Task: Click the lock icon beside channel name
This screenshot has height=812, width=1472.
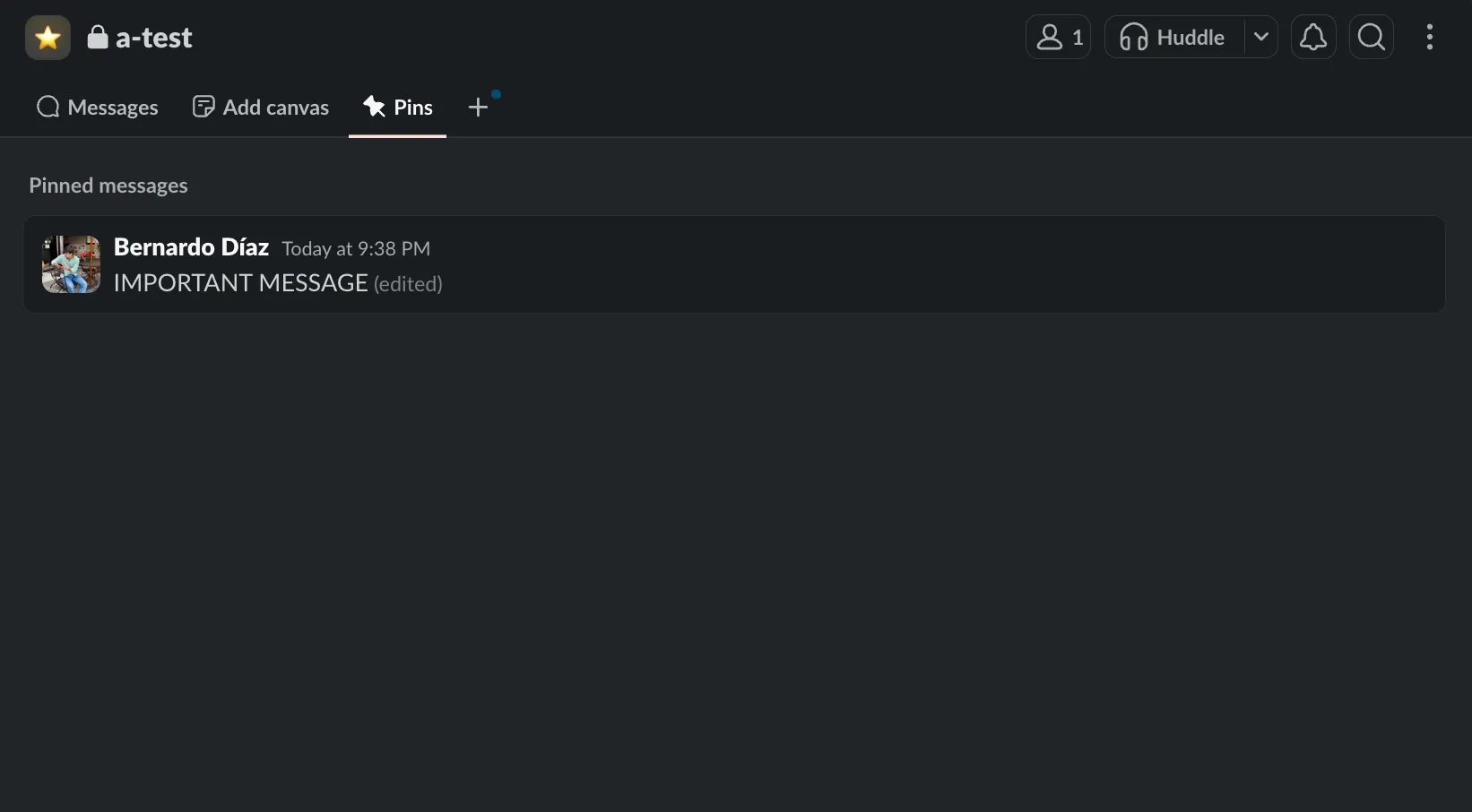Action: 98,38
